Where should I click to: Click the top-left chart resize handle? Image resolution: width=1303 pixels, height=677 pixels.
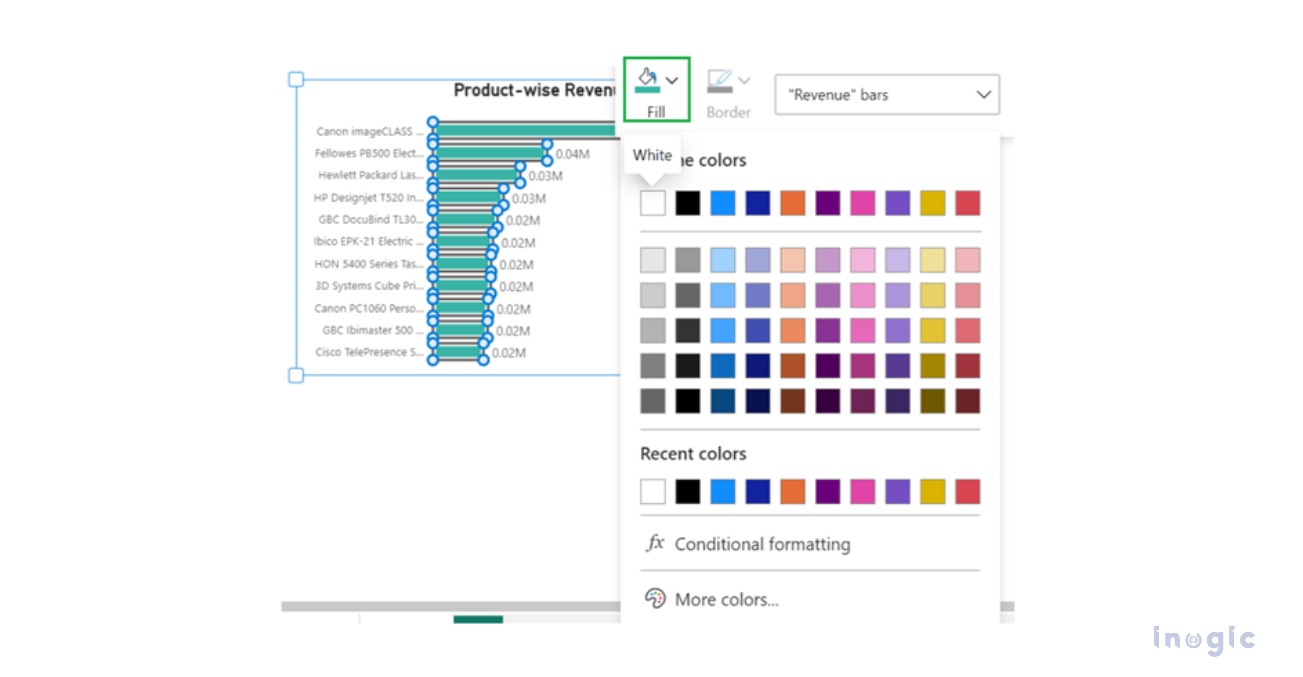click(296, 79)
